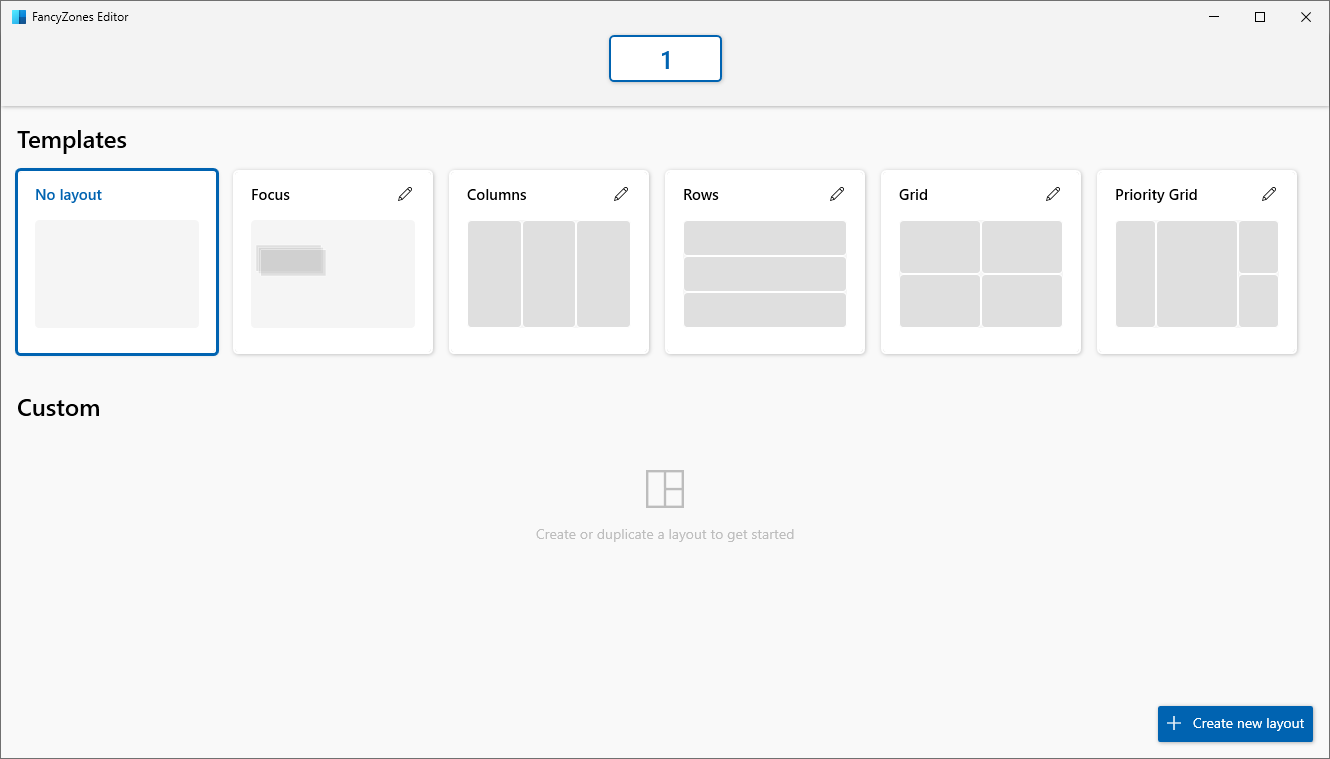Choose the Priority Grid layout preview
This screenshot has height=759, width=1330.
[x=1197, y=273]
